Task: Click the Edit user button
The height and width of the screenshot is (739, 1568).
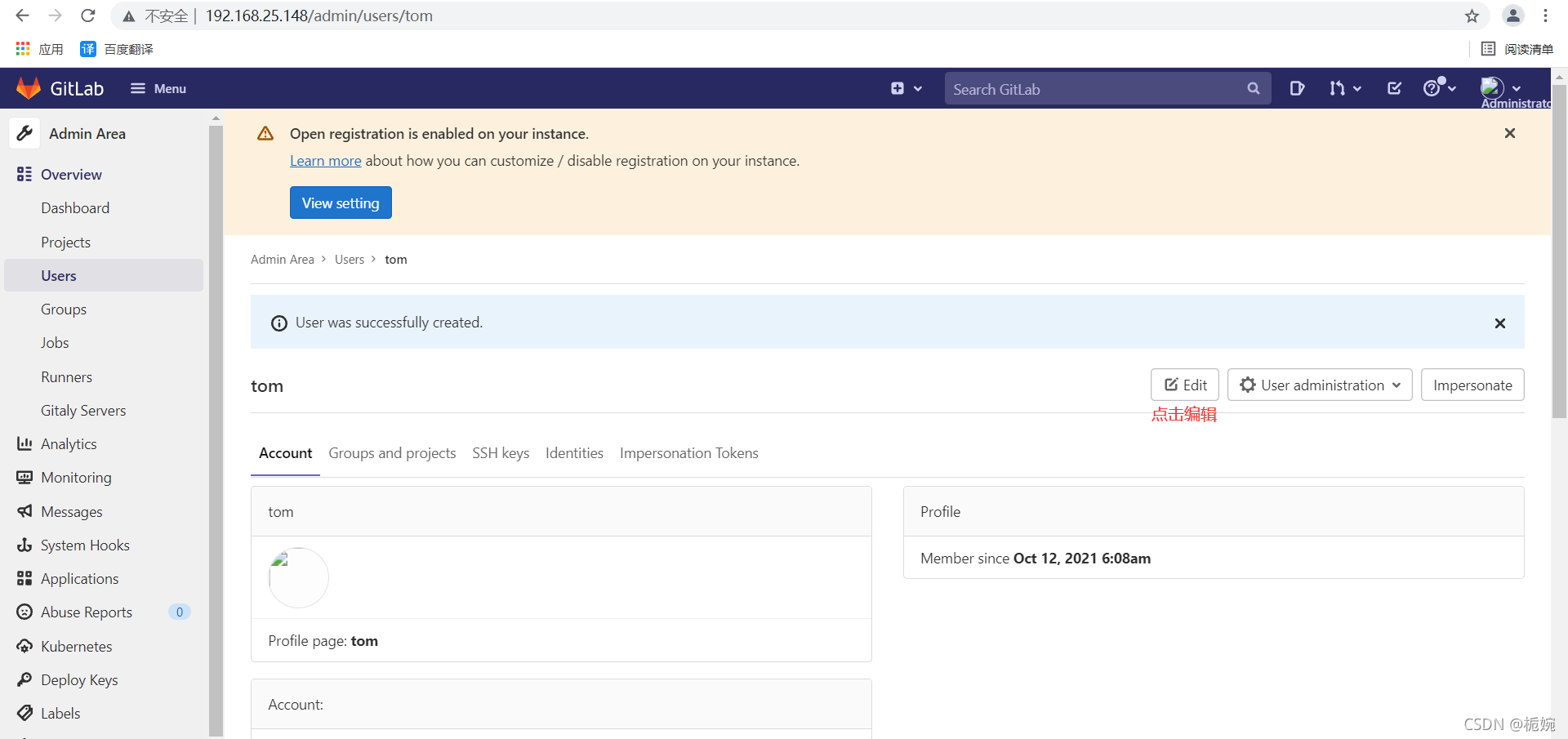Action: 1185,385
